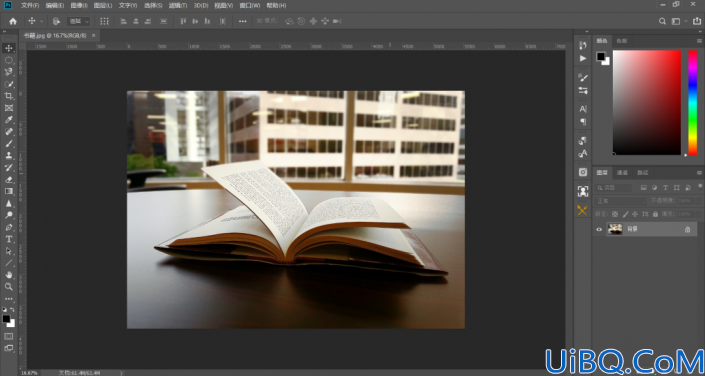The height and width of the screenshot is (376, 705).
Task: Open the 图像(I) menu
Action: pos(79,5)
